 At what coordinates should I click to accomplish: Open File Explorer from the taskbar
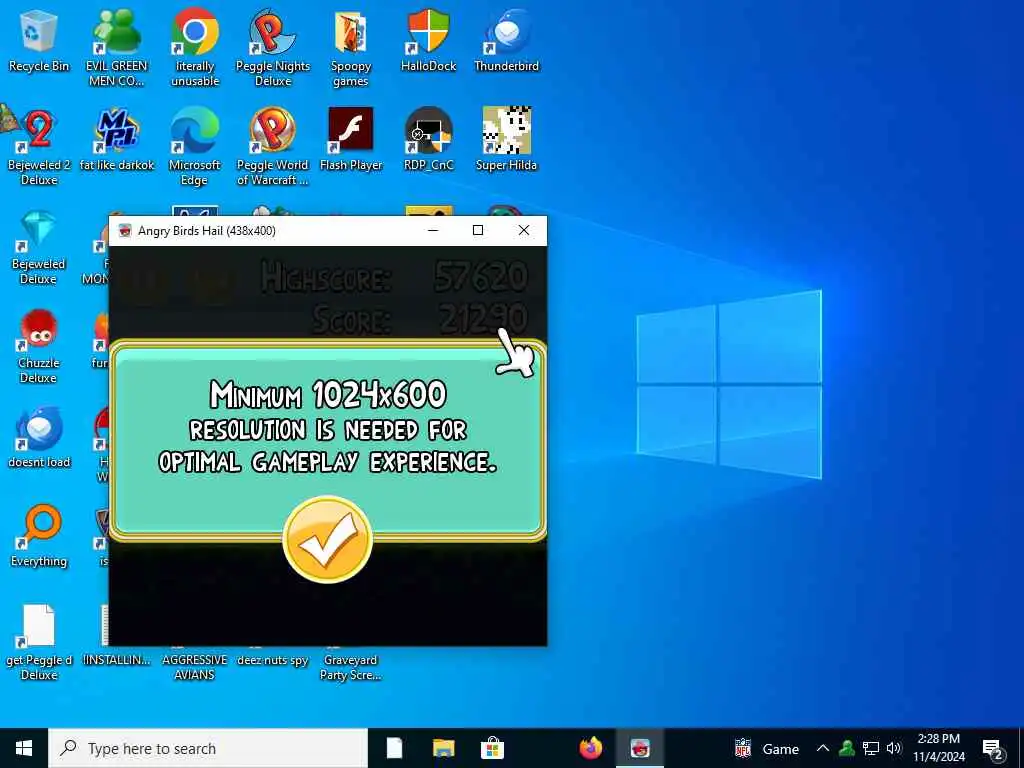click(443, 748)
